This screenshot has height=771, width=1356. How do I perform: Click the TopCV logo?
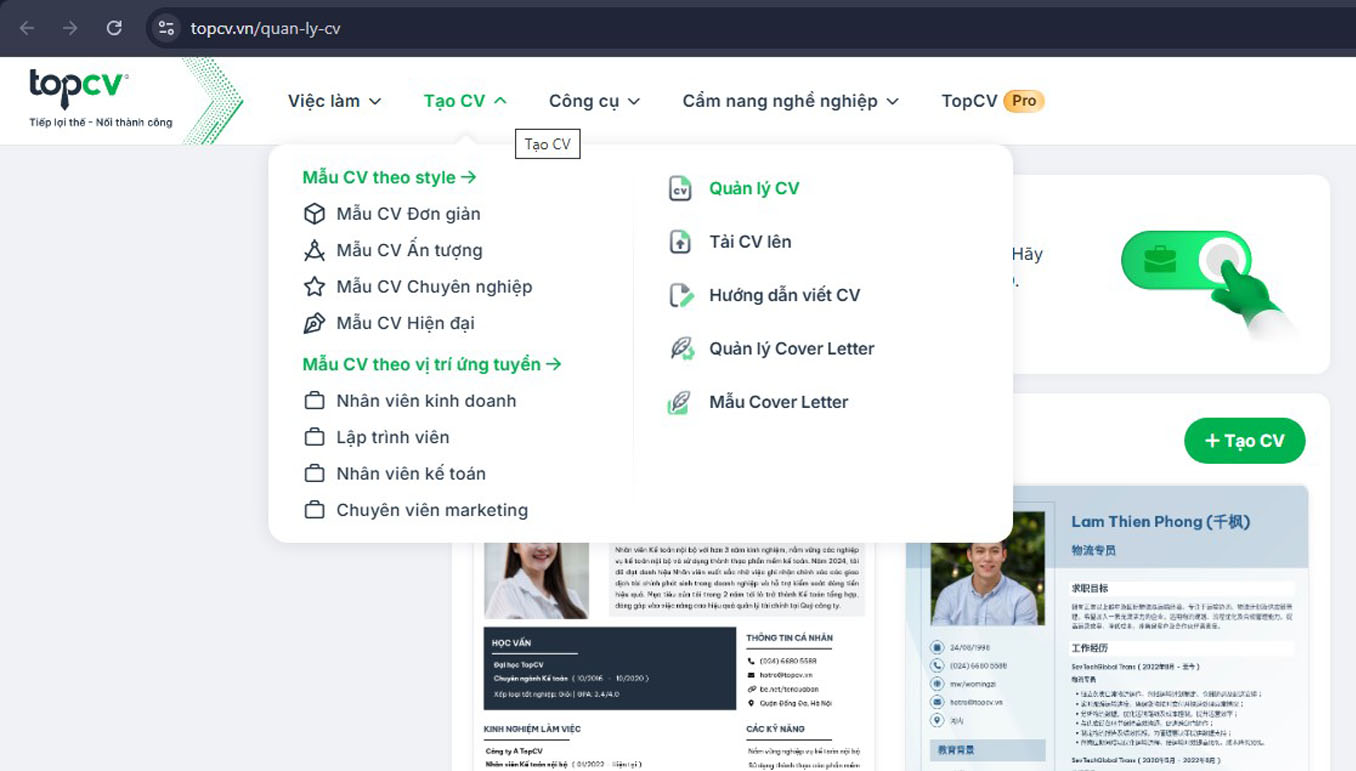[100, 96]
